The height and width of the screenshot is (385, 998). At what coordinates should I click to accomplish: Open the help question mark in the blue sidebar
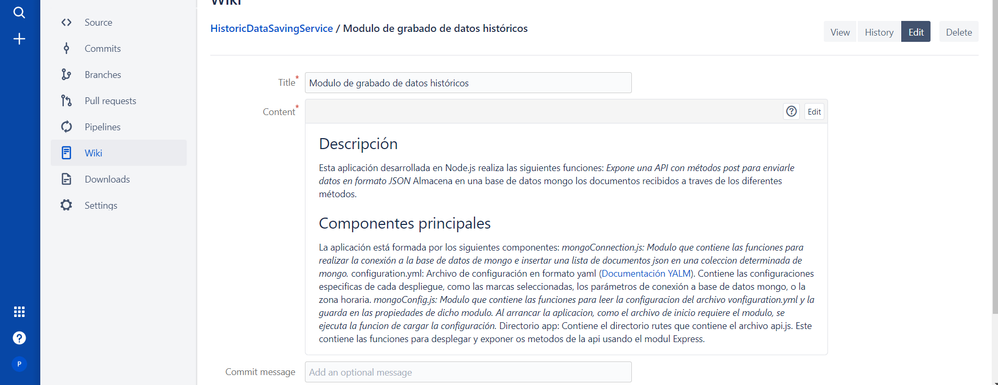click(20, 338)
